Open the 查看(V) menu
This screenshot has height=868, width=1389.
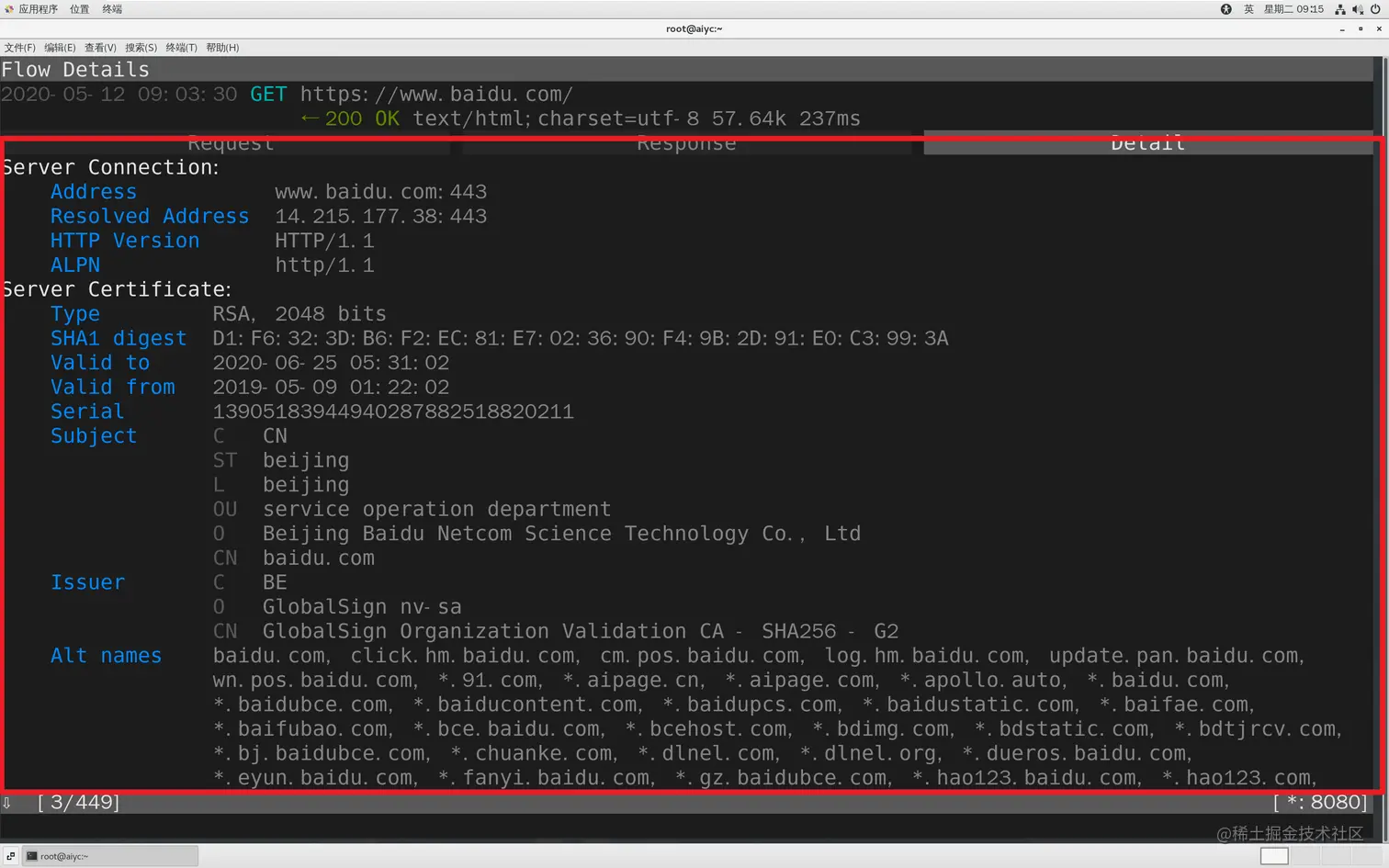pos(100,48)
